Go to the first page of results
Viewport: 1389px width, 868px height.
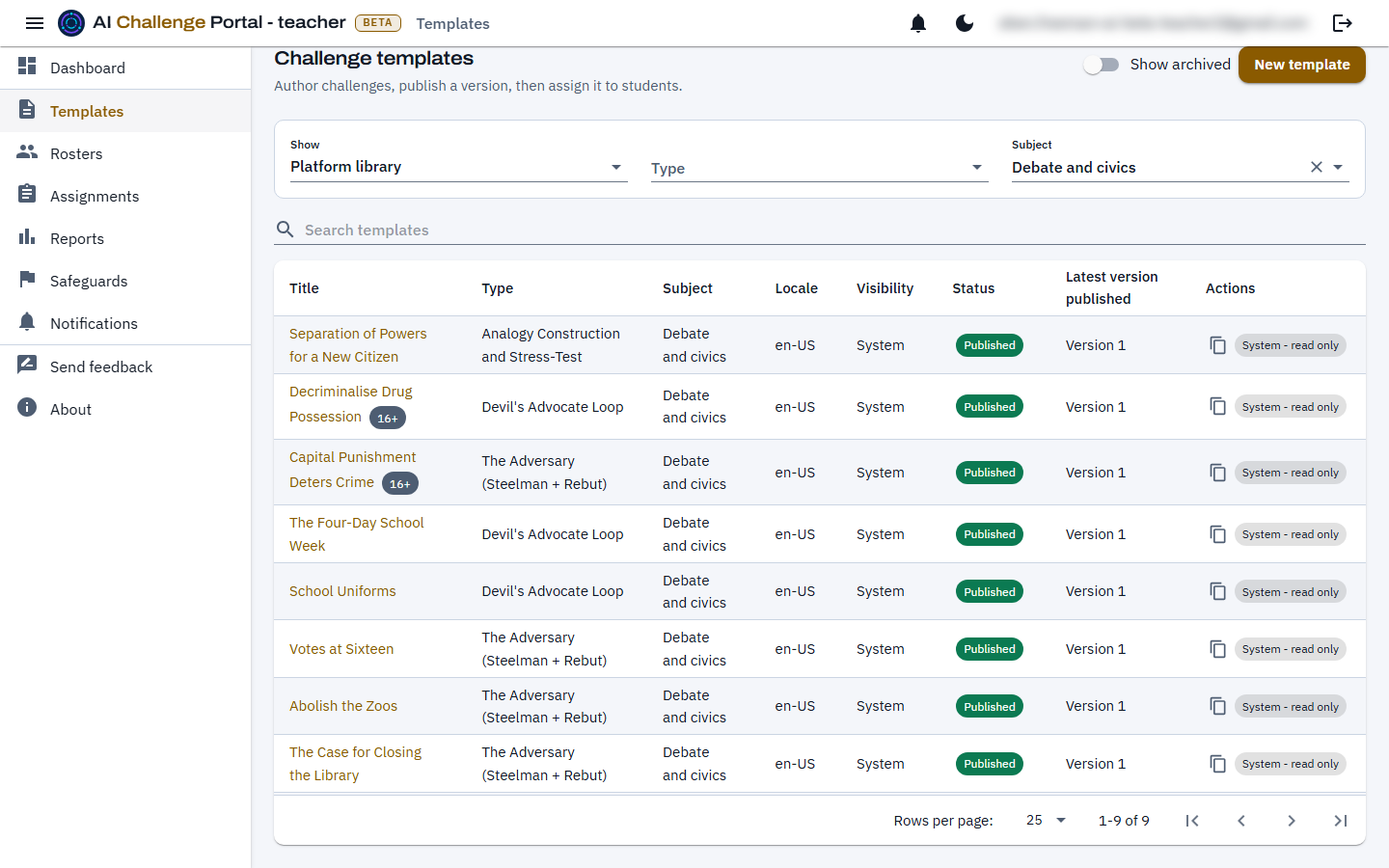(x=1192, y=821)
